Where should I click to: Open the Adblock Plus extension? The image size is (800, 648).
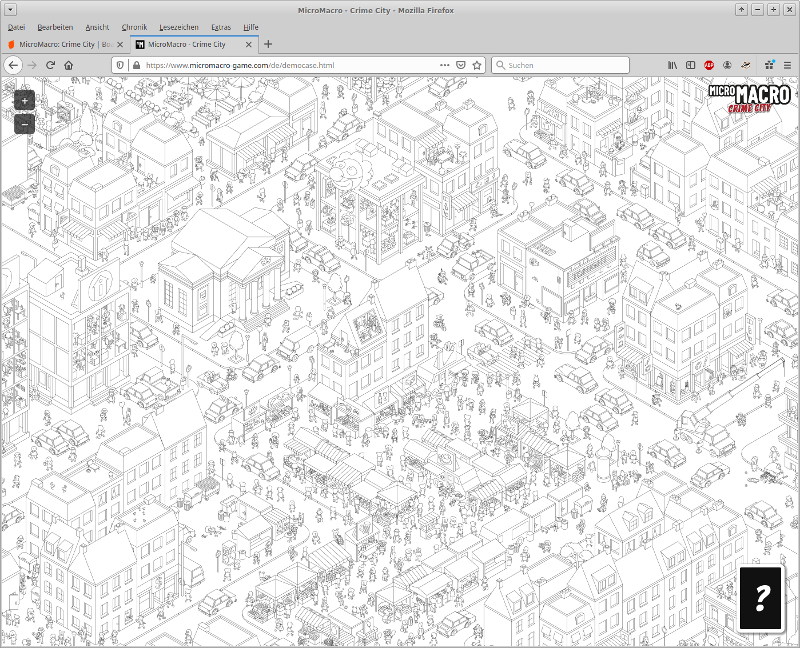[x=709, y=65]
